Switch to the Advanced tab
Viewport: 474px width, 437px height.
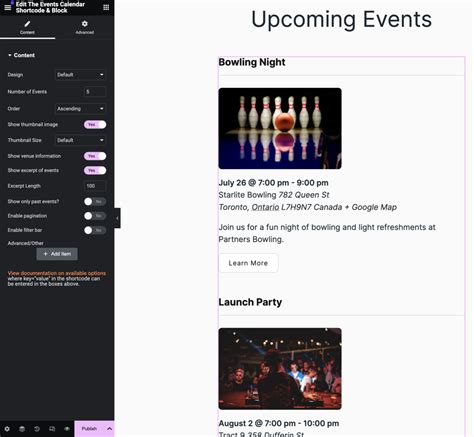85,27
